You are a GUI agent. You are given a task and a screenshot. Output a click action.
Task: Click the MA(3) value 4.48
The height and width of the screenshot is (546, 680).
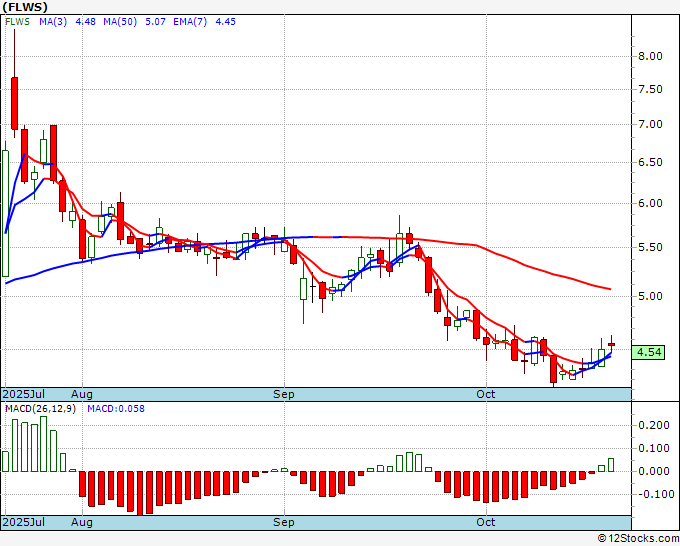(85, 22)
